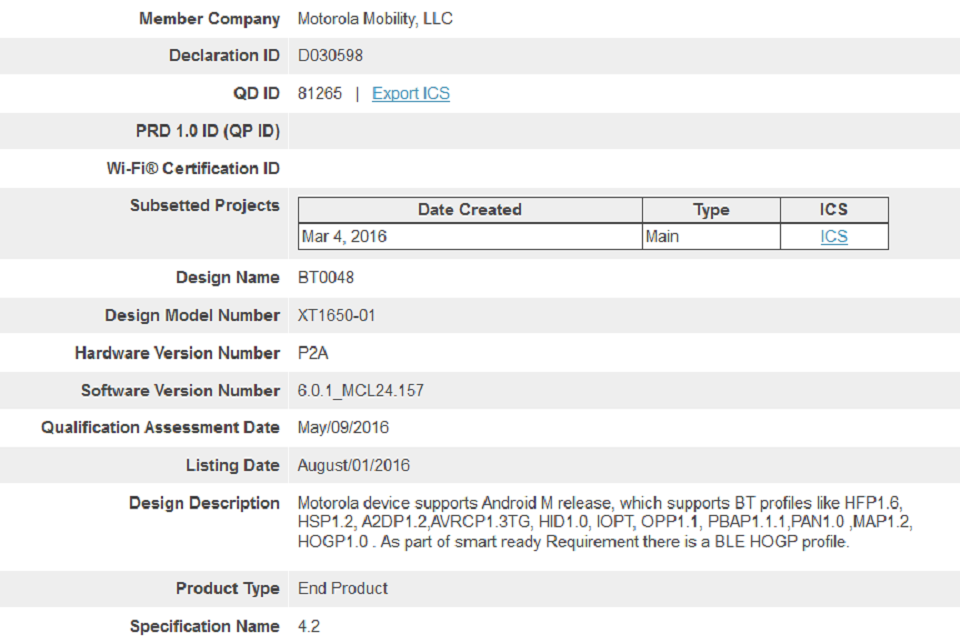Viewport: 960px width, 644px height.
Task: Click the Specification Name value 4.2
Action: 309,627
